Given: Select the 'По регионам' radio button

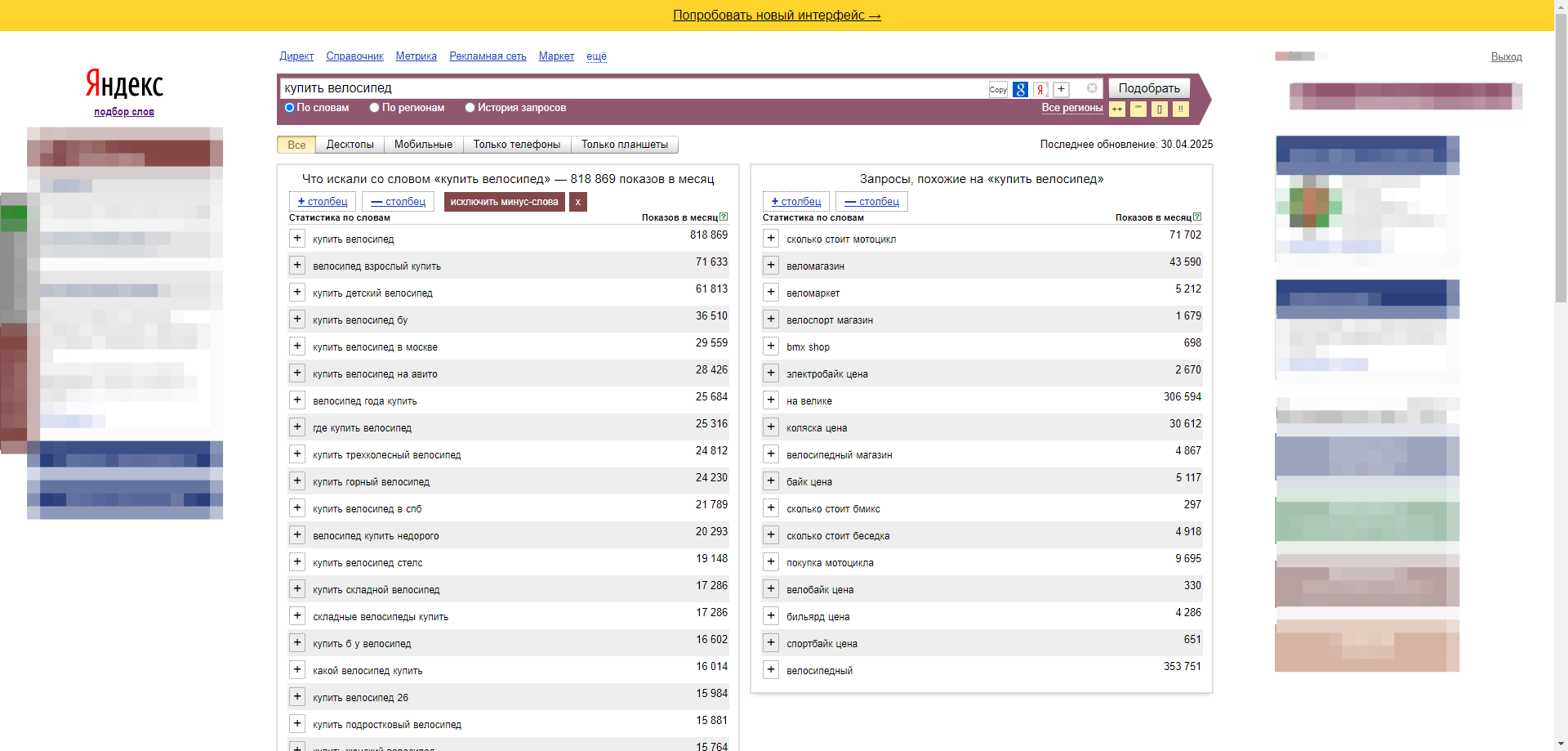Looking at the screenshot, I should coord(374,108).
